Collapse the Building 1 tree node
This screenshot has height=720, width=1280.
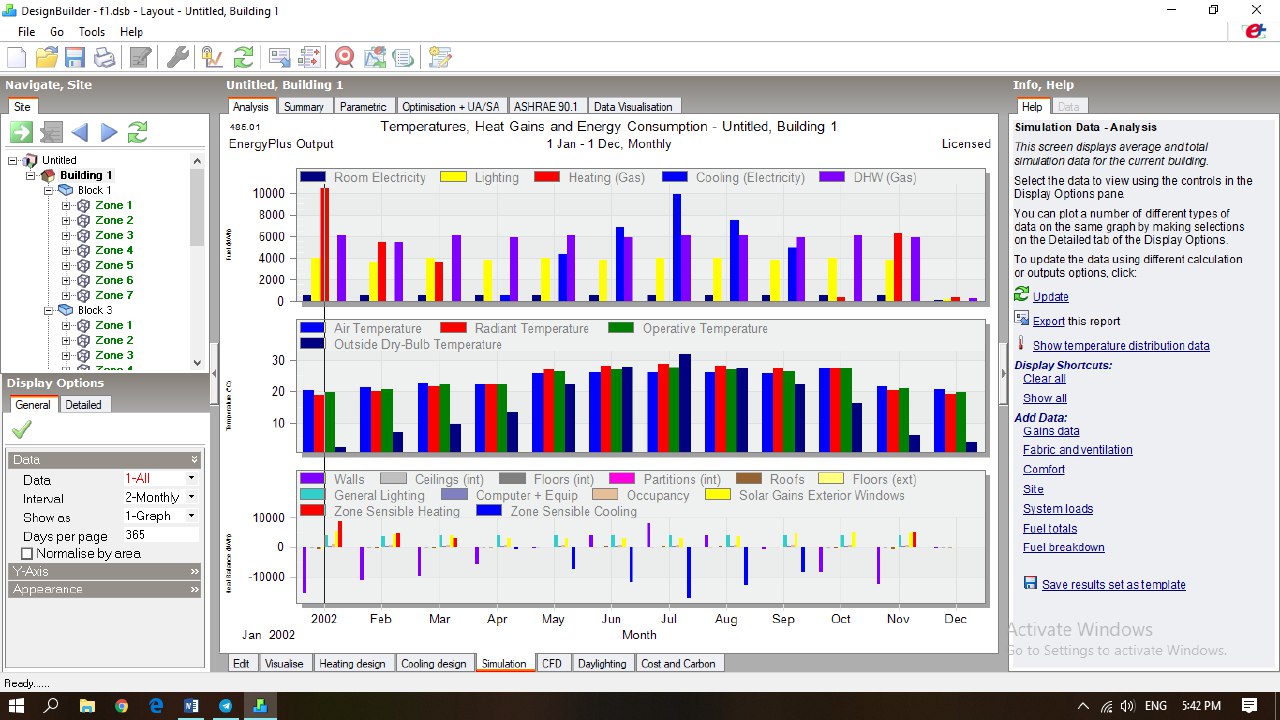coord(31,175)
